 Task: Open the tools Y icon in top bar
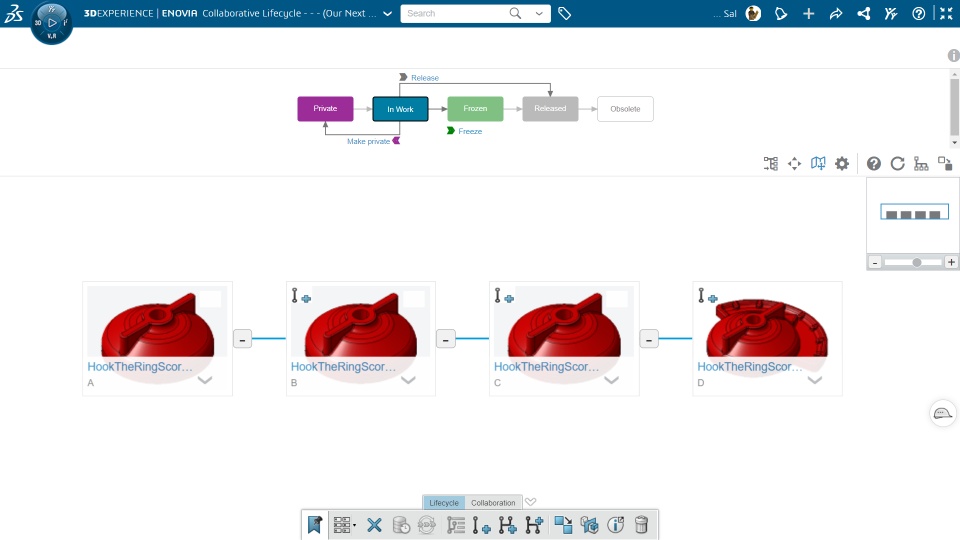point(891,13)
